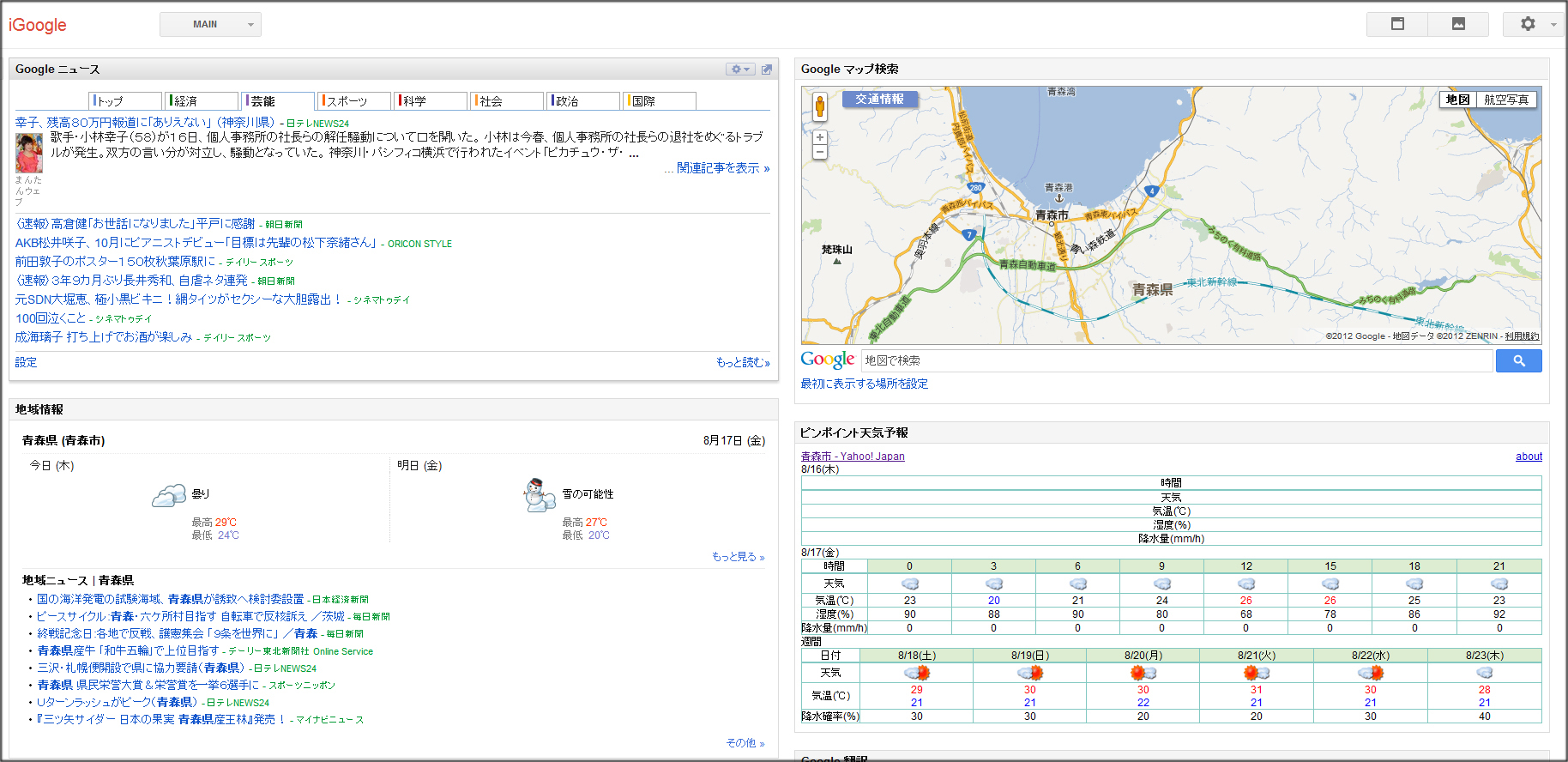The width and height of the screenshot is (1568, 762).
Task: Toggle the 交通情報 traffic layer on map
Action: (x=879, y=100)
